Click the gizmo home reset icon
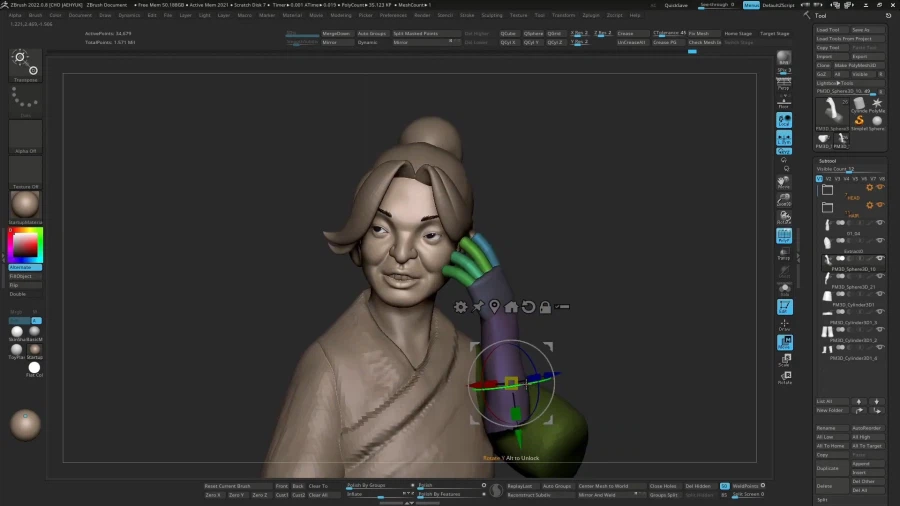The image size is (900, 506). [511, 307]
